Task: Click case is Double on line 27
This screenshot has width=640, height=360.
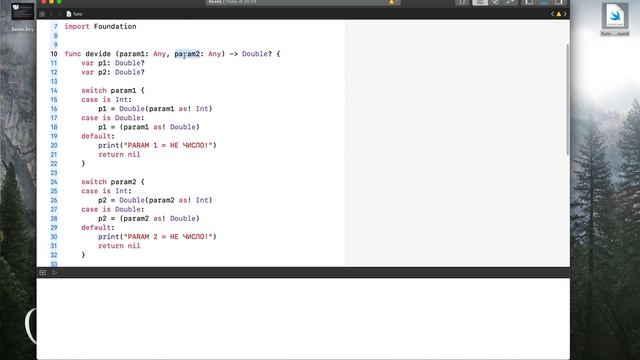Action: point(113,209)
